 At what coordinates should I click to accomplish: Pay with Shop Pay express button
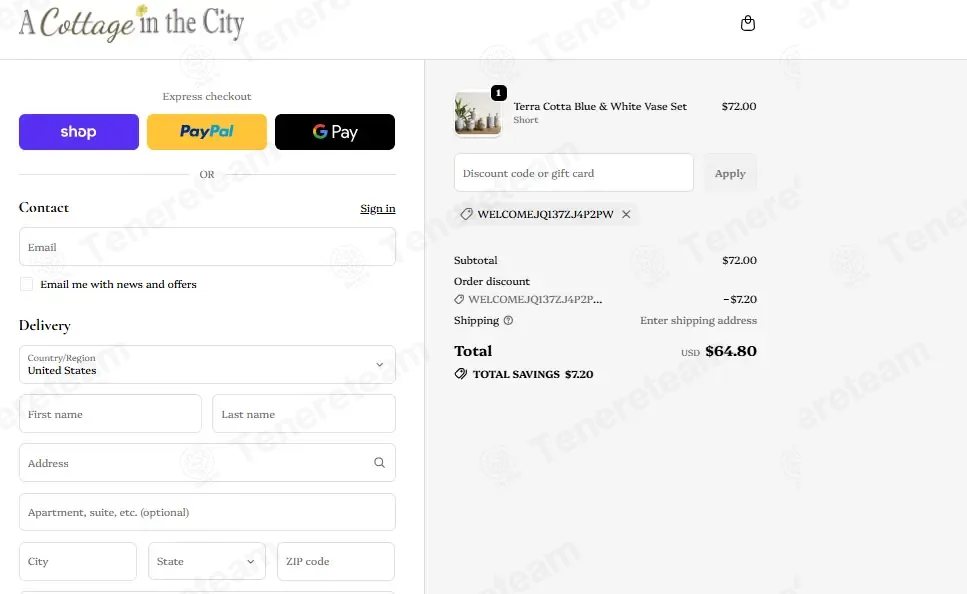point(79,132)
